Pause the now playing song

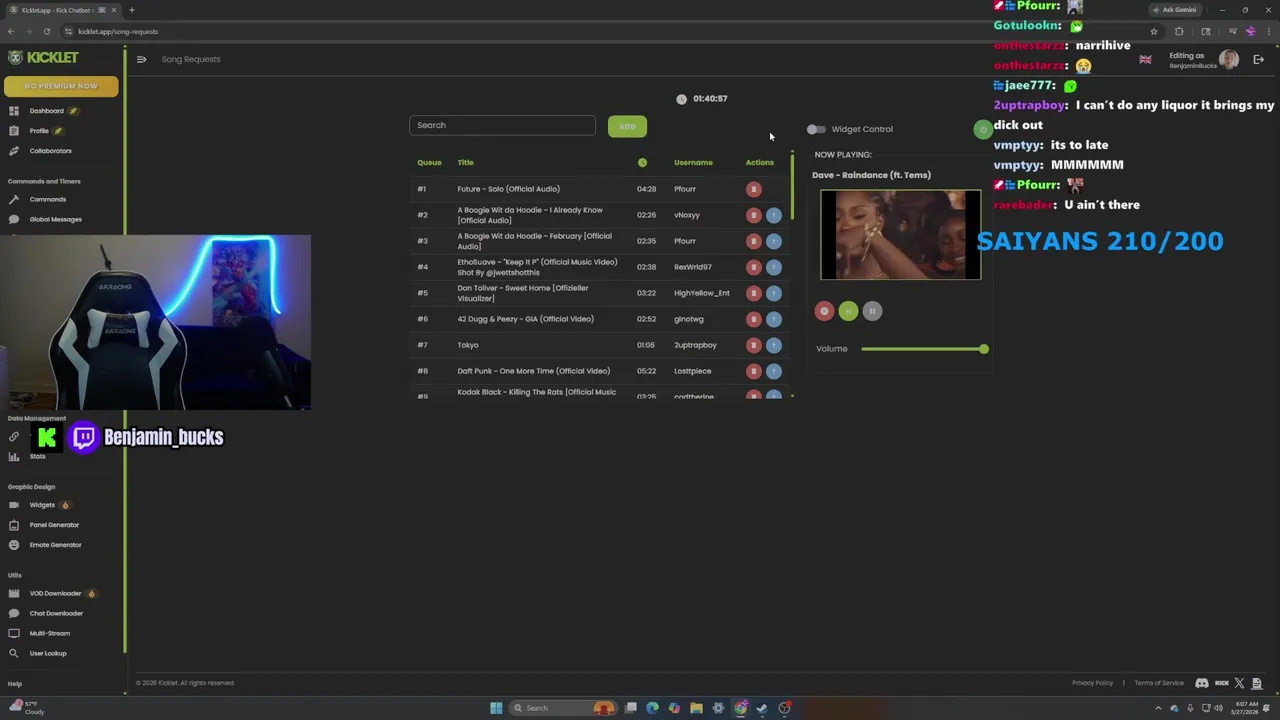pos(872,311)
